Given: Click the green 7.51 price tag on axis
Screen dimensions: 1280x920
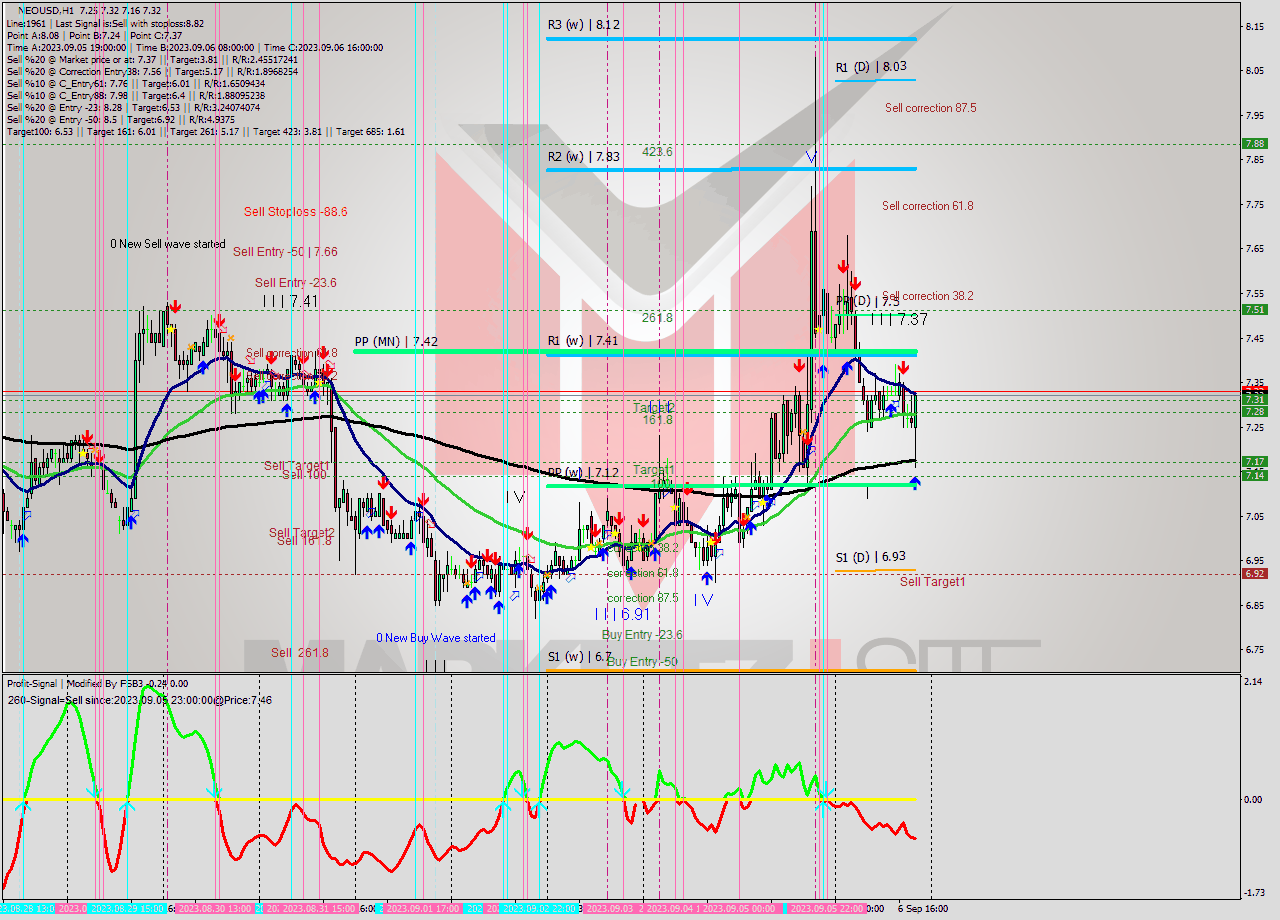Looking at the screenshot, I should pyautogui.click(x=1254, y=310).
